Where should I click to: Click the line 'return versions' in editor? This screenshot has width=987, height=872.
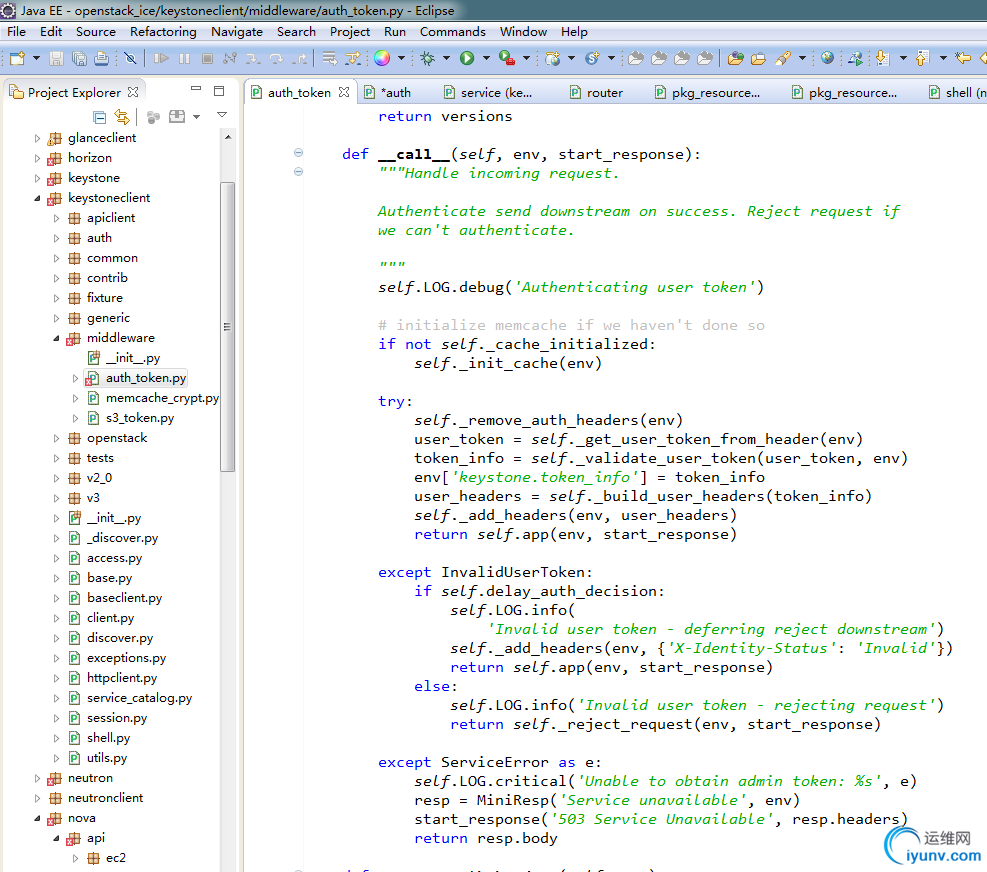(445, 116)
